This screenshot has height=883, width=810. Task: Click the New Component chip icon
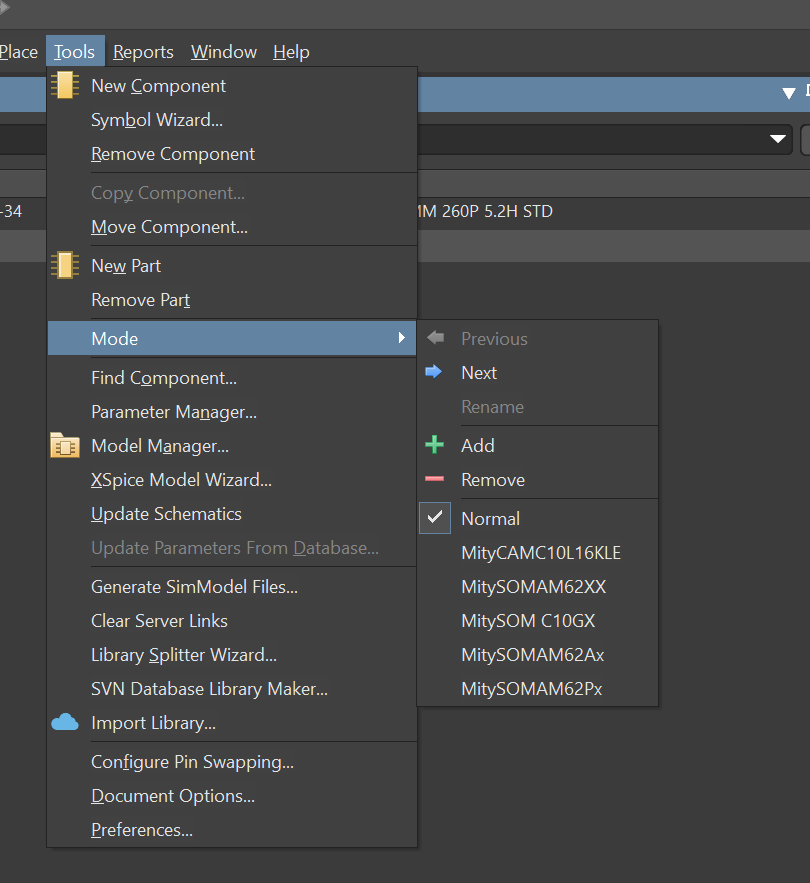tap(65, 86)
